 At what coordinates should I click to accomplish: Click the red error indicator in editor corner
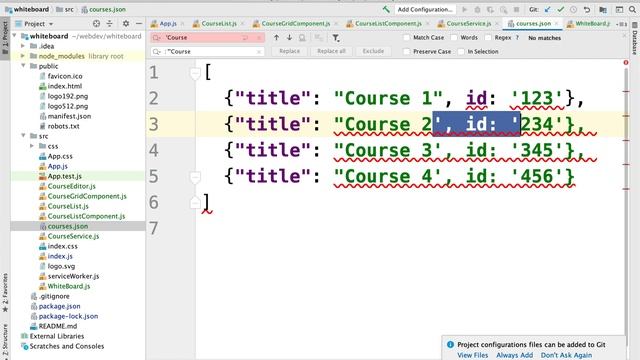626,62
